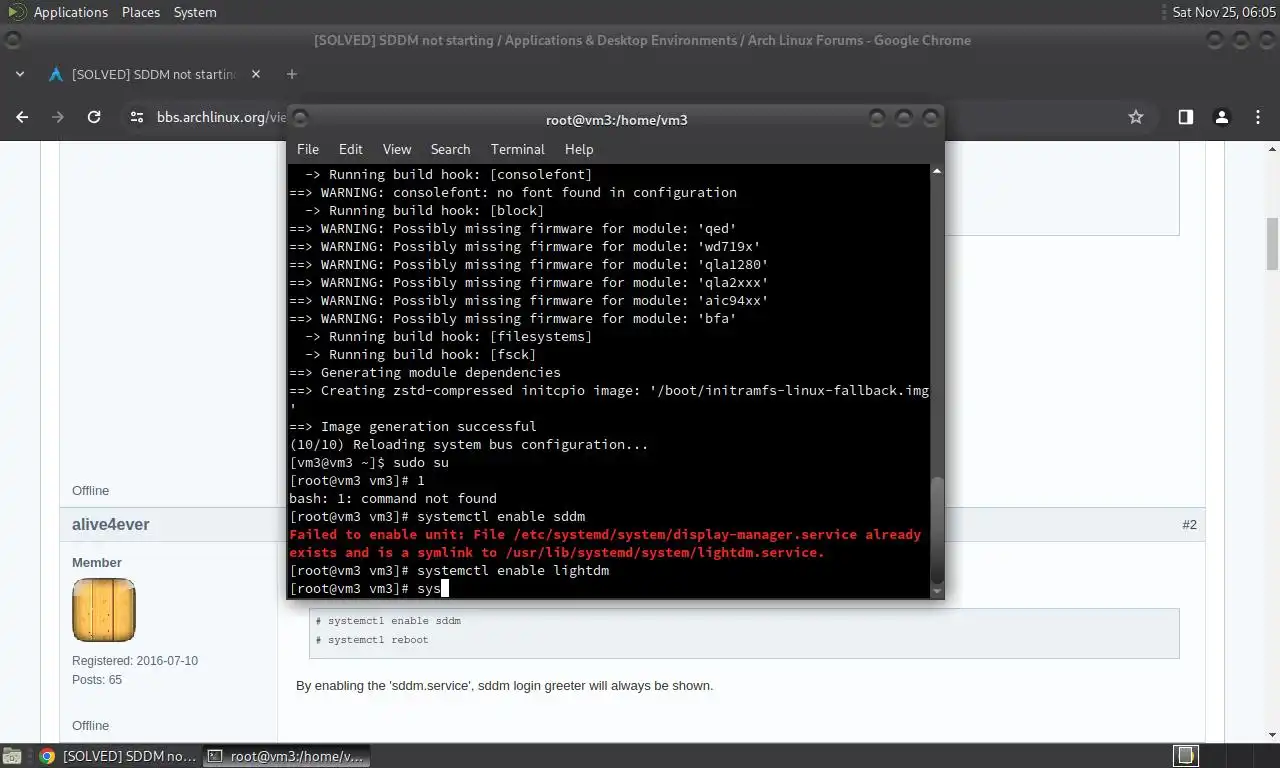Click the terminal title bar 'root@vm3:/home/vm3'

click(616, 119)
